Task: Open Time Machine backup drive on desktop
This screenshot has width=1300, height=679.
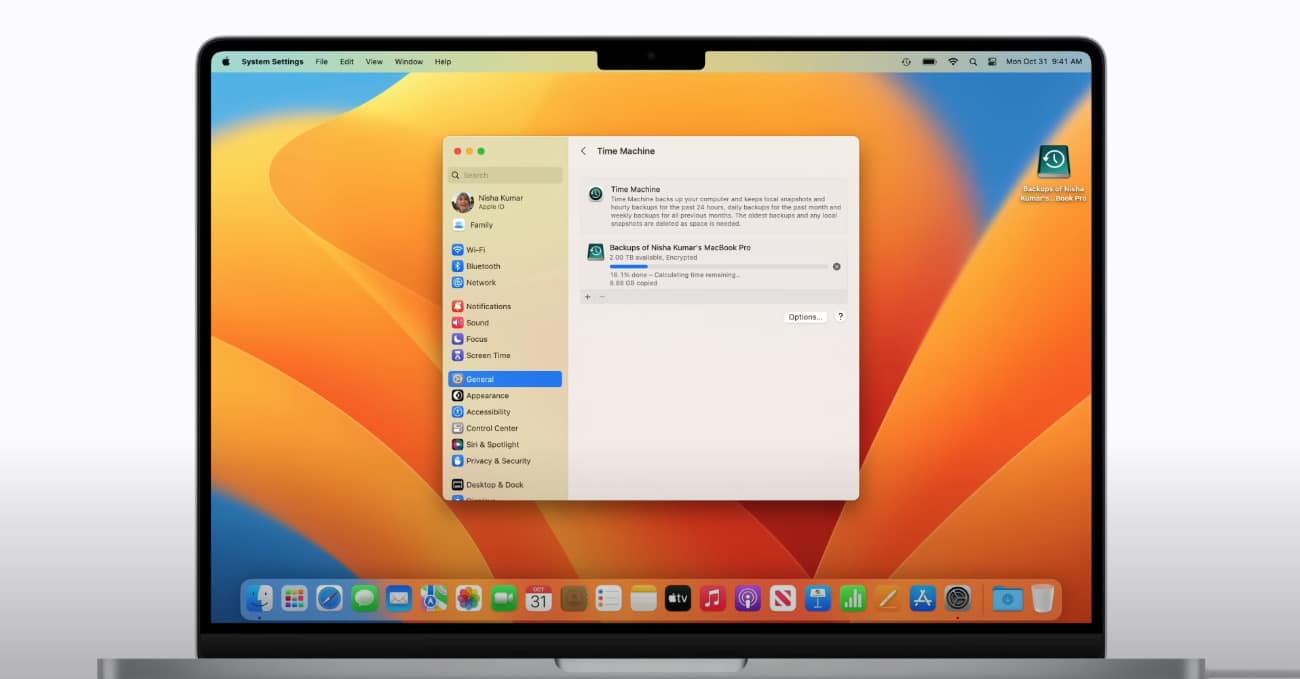Action: [1053, 163]
